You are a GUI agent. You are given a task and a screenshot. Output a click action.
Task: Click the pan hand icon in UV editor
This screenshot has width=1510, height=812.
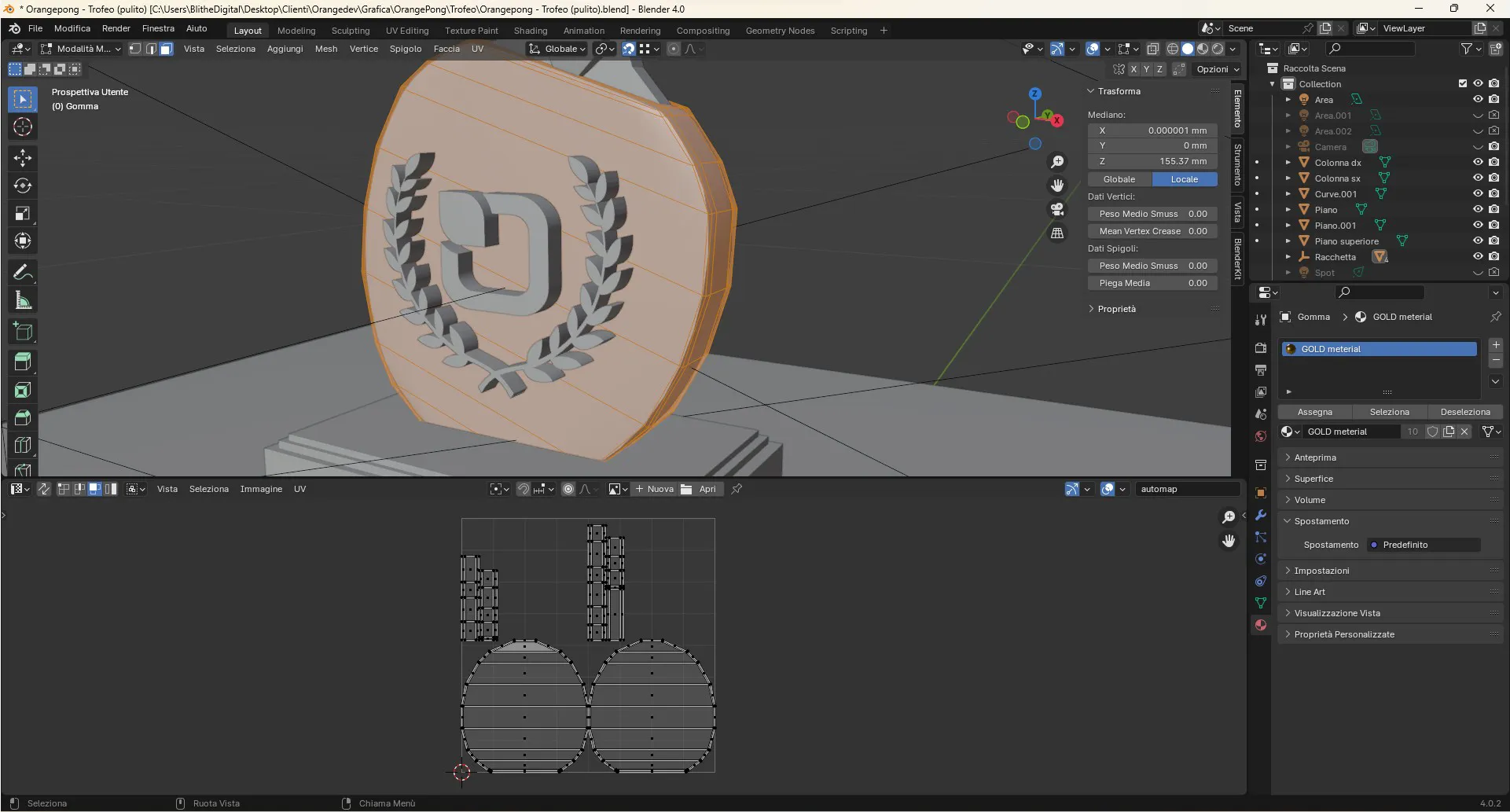pos(1229,541)
